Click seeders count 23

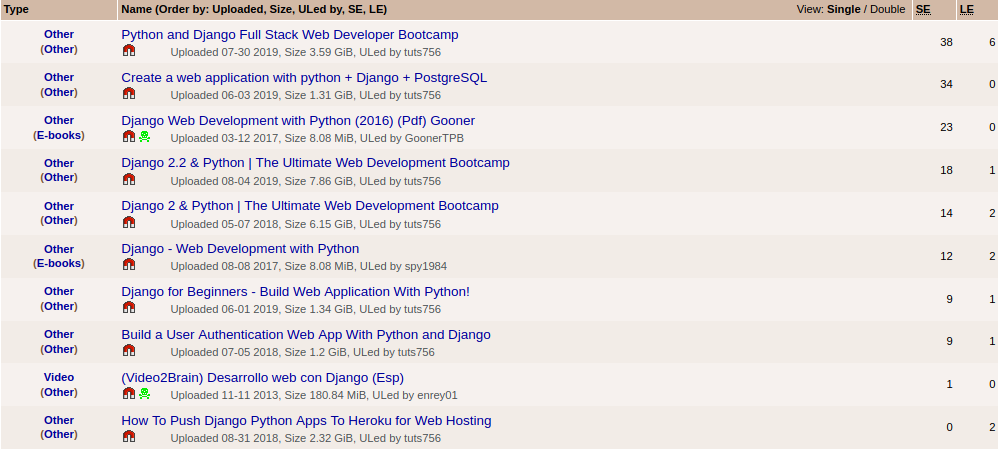(946, 127)
